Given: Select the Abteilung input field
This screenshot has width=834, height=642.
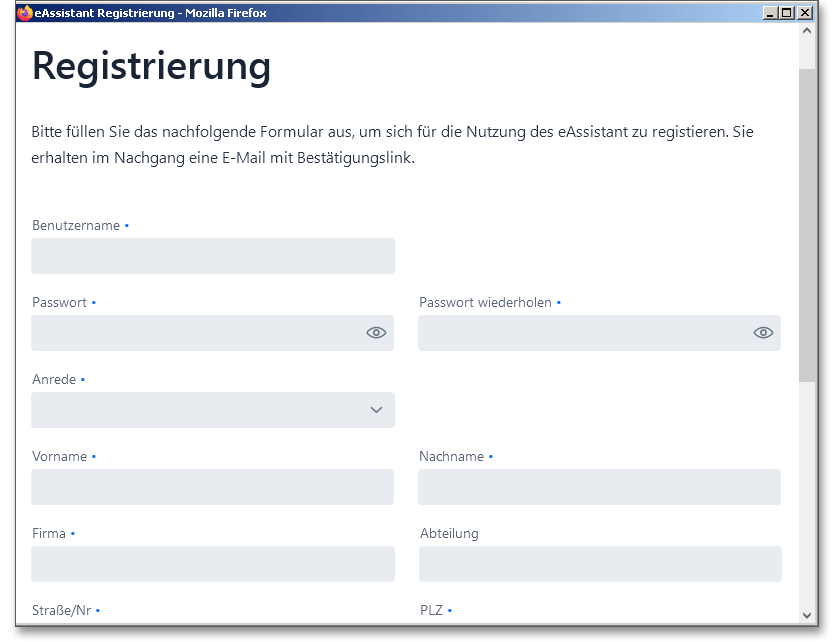Looking at the screenshot, I should click(x=599, y=564).
